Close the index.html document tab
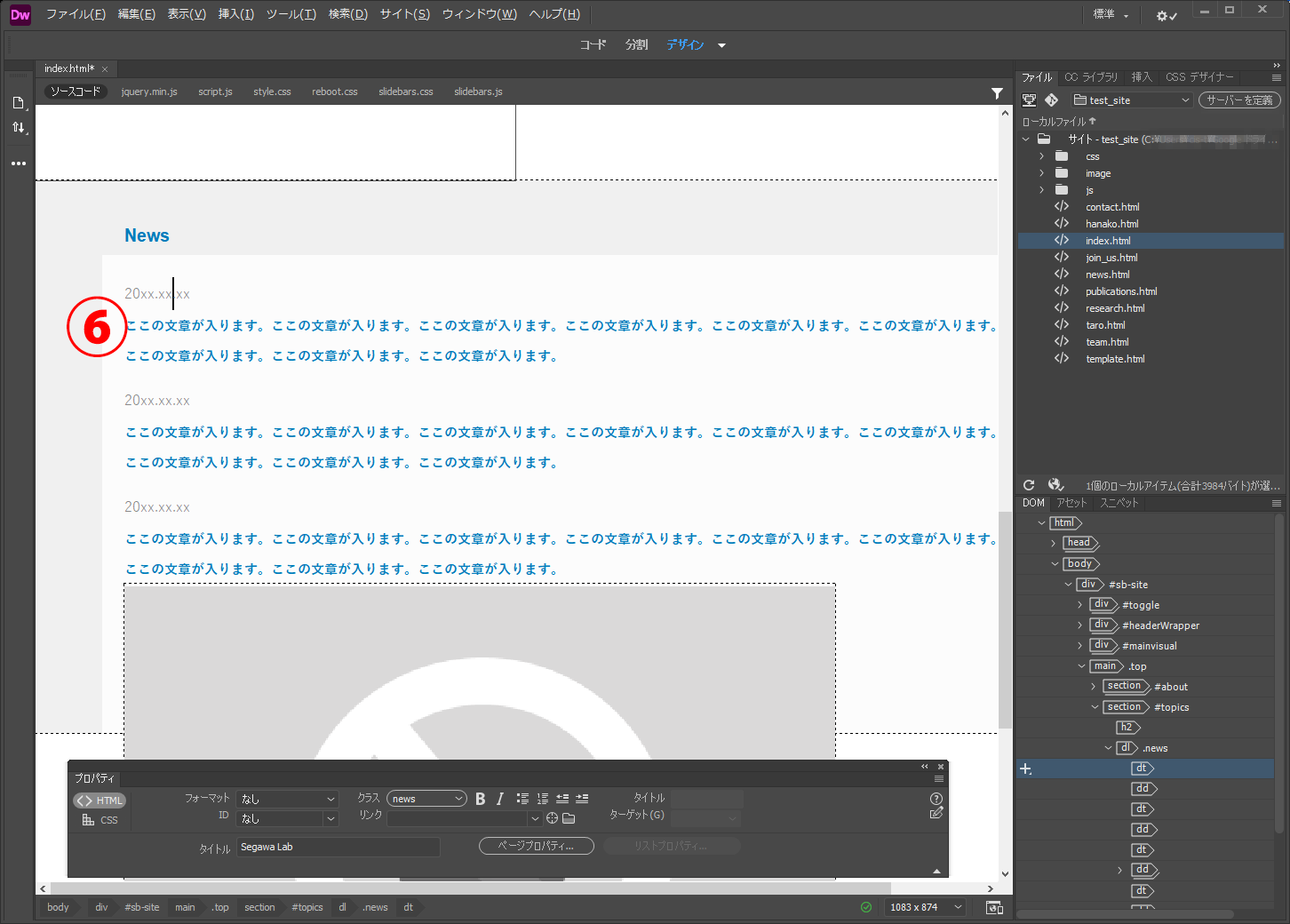 (x=105, y=69)
